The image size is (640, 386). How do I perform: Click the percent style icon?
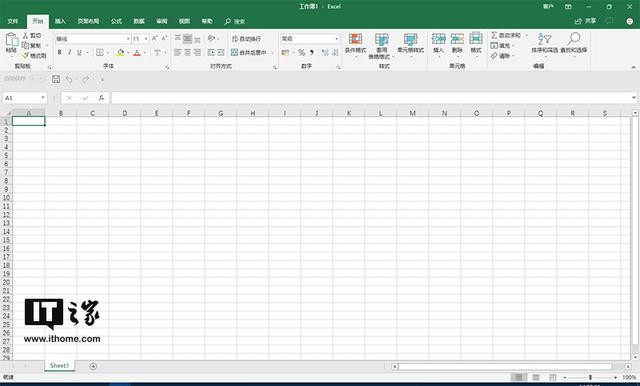coord(301,52)
